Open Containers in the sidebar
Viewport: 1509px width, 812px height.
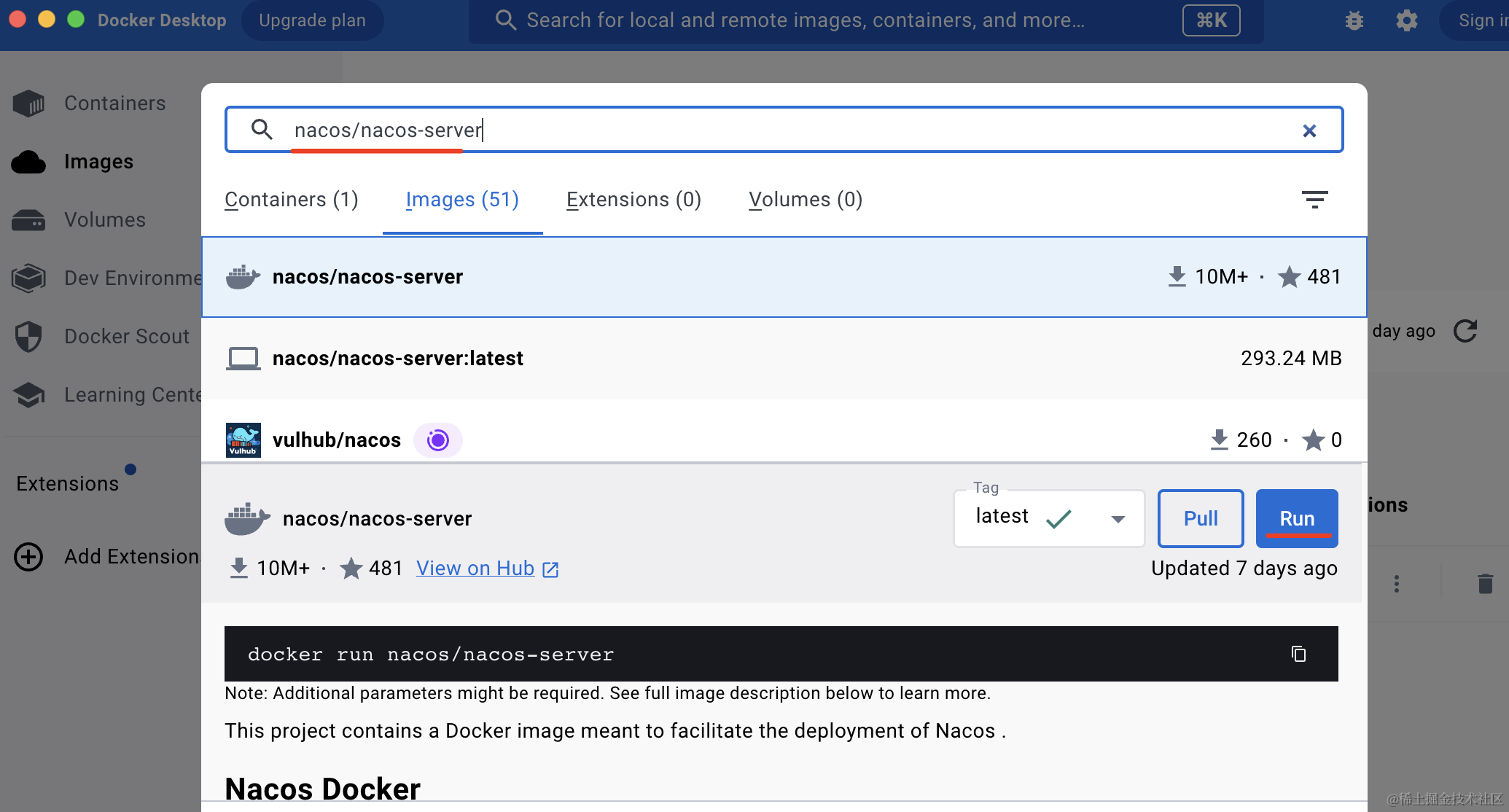(114, 104)
